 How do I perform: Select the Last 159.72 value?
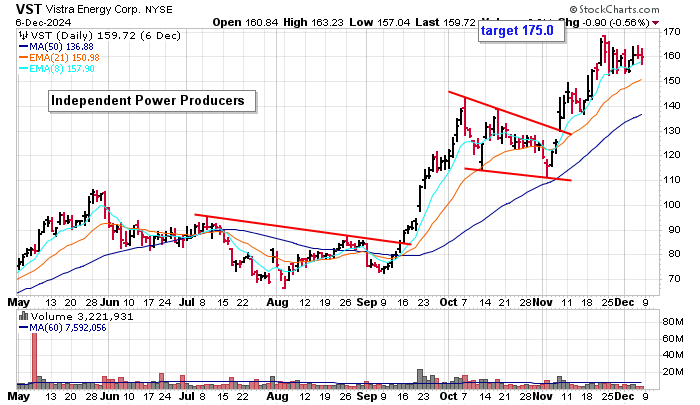click(445, 22)
